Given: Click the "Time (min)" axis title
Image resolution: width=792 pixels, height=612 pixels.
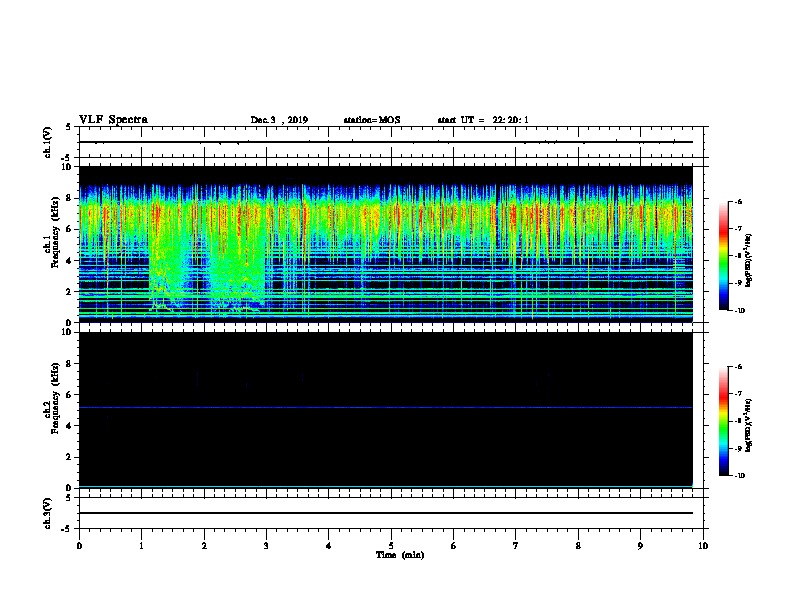Looking at the screenshot, I should coord(400,555).
